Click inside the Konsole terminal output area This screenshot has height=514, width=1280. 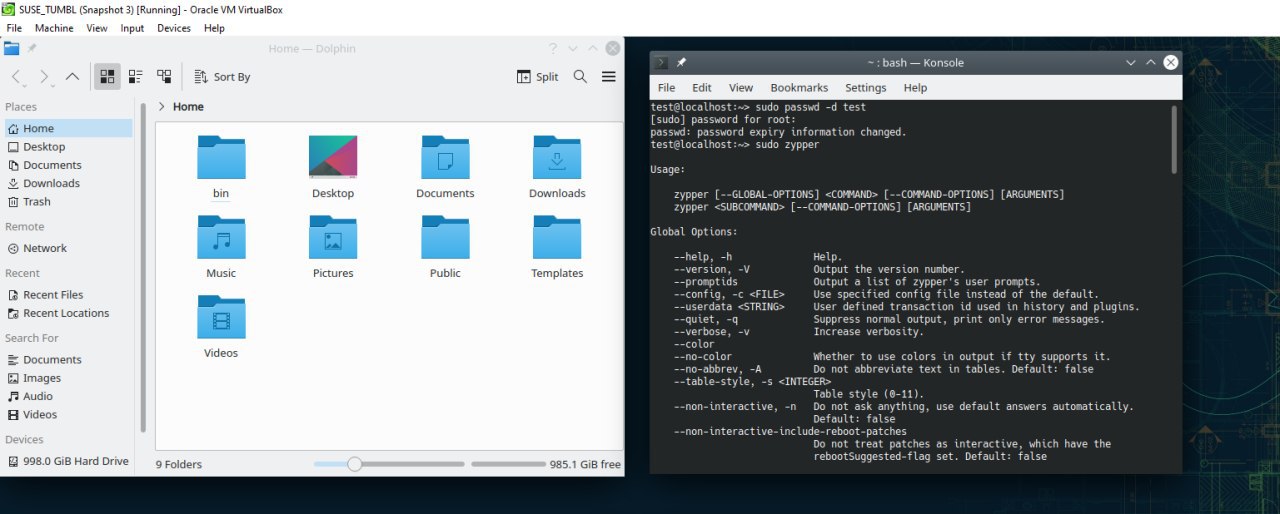[x=908, y=286]
